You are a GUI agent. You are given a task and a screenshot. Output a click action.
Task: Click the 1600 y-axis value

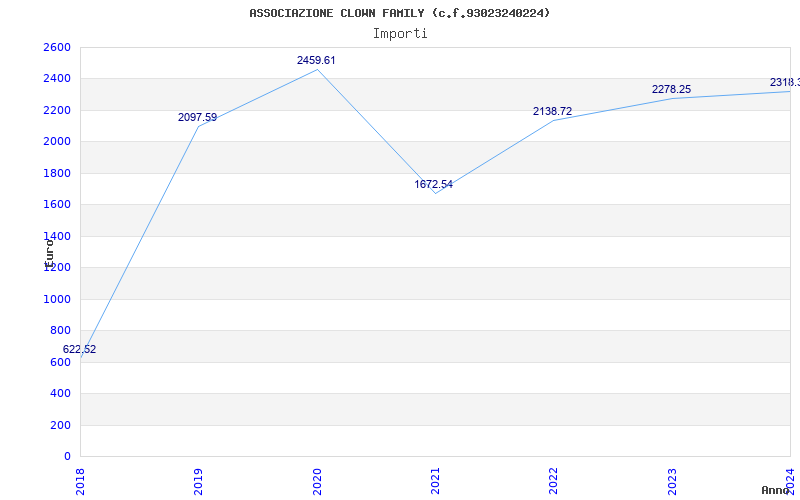point(57,205)
